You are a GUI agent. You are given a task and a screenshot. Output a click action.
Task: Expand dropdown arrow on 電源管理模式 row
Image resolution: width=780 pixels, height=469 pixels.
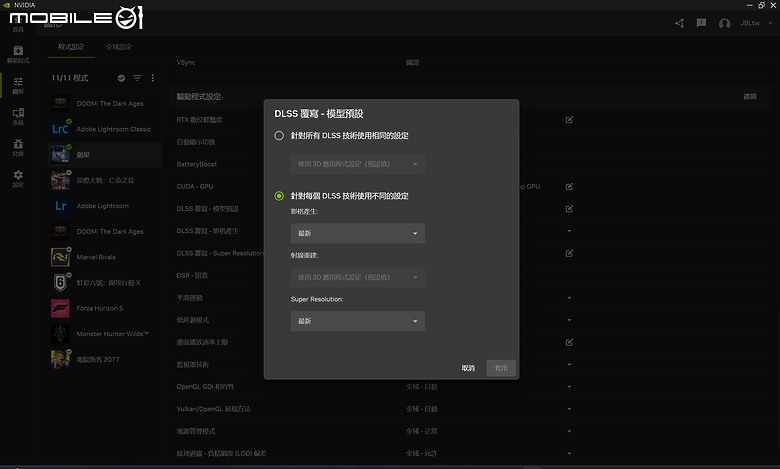tap(569, 431)
